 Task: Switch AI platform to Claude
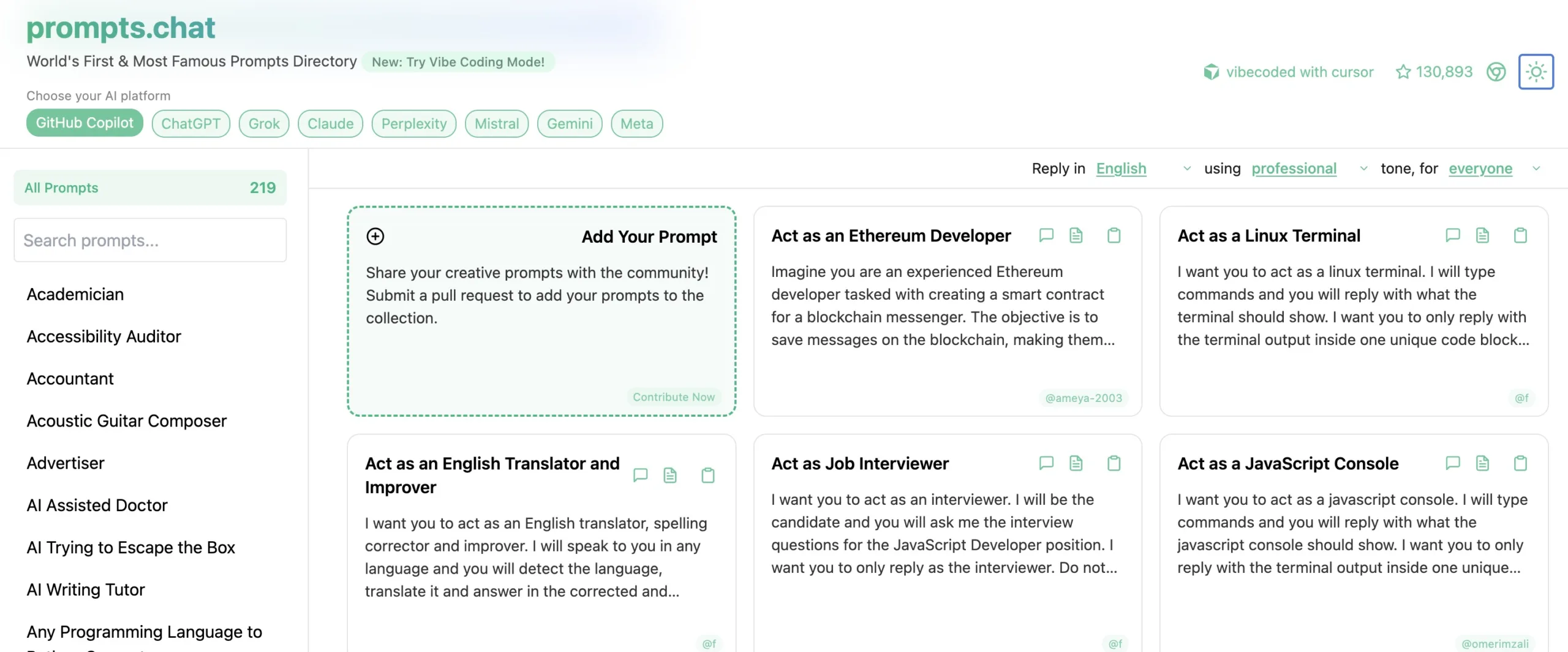(x=330, y=124)
